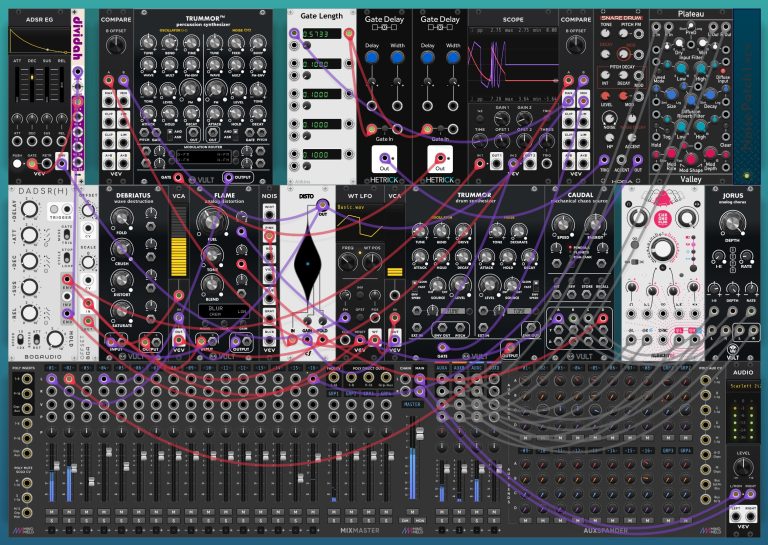
Task: Click the TIME knob on SCOPE
Action: pos(480,141)
